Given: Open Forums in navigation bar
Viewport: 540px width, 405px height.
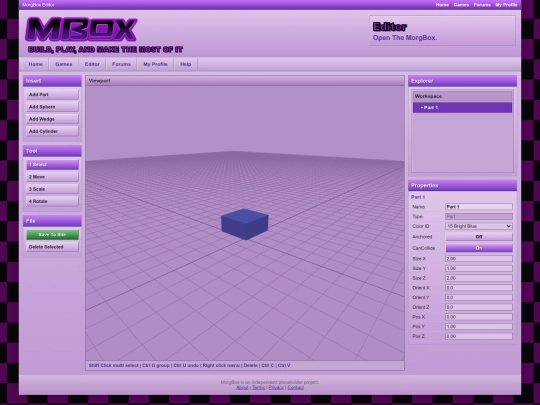Looking at the screenshot, I should pyautogui.click(x=121, y=64).
